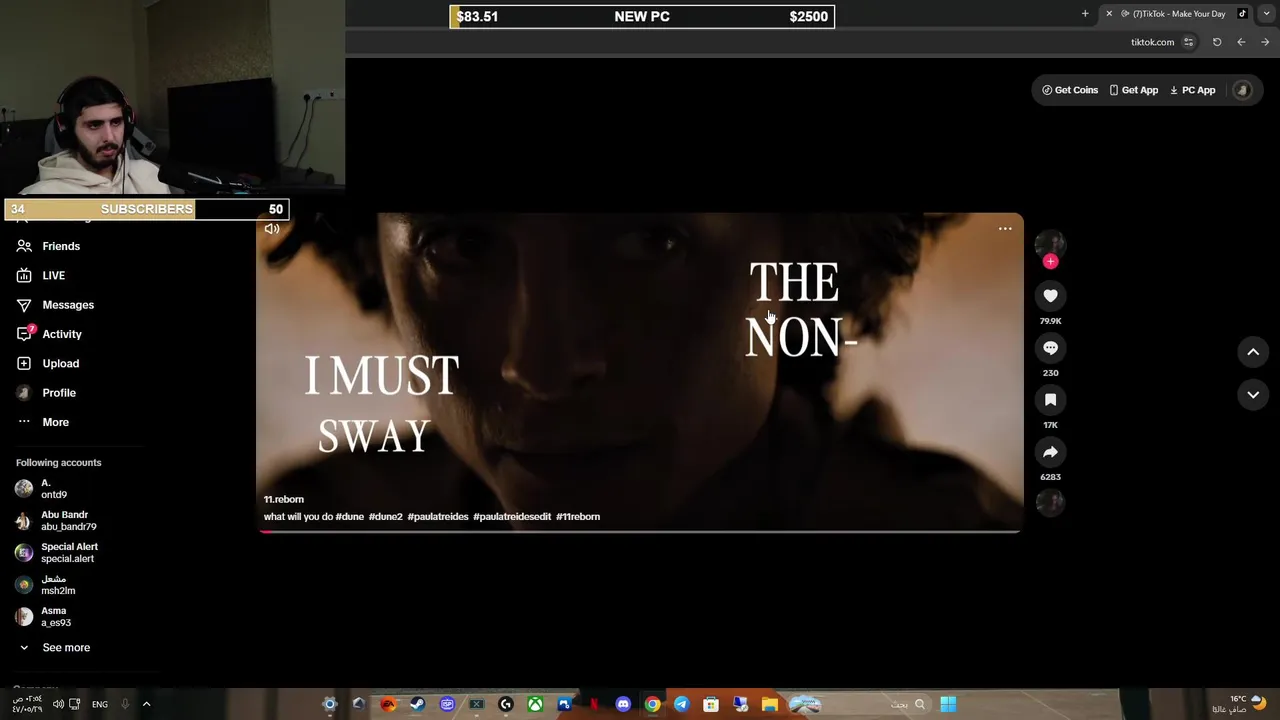Screen dimensions: 1280x720
Task: Show hidden system tray icons
Action: point(146,704)
